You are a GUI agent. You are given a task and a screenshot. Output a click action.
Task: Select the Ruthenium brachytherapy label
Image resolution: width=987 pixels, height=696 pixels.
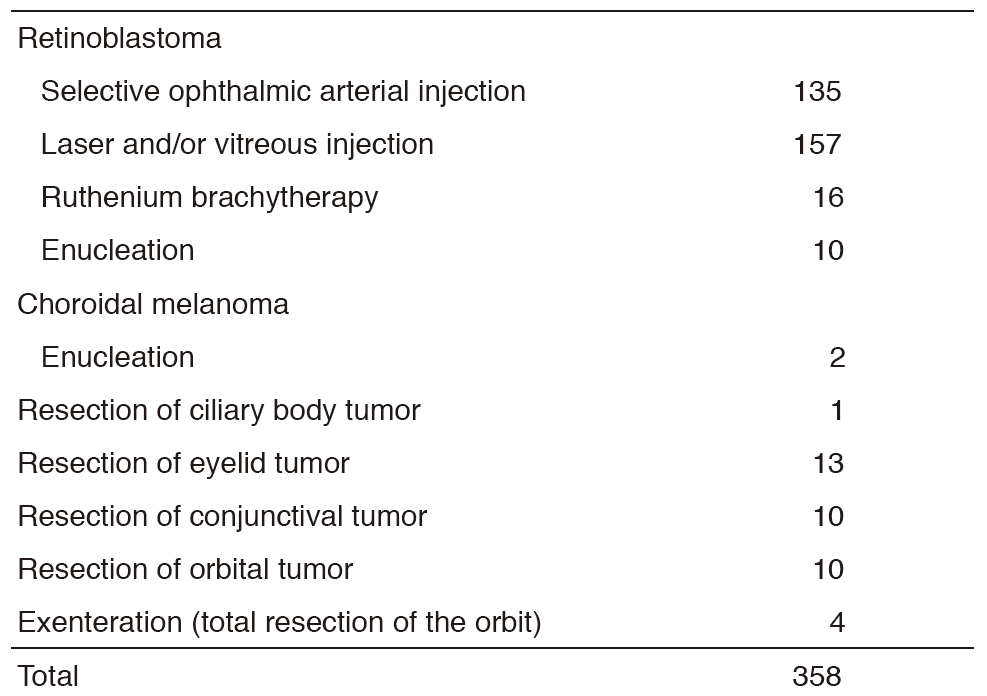(x=209, y=197)
